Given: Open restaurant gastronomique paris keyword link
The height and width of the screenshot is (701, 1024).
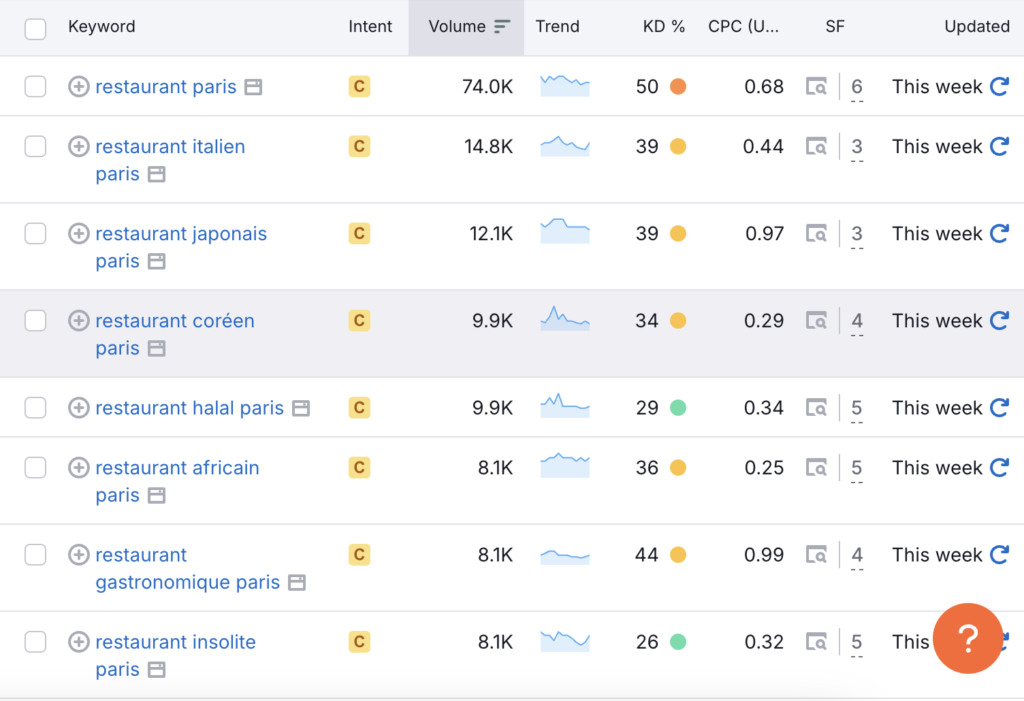Looking at the screenshot, I should (187, 568).
